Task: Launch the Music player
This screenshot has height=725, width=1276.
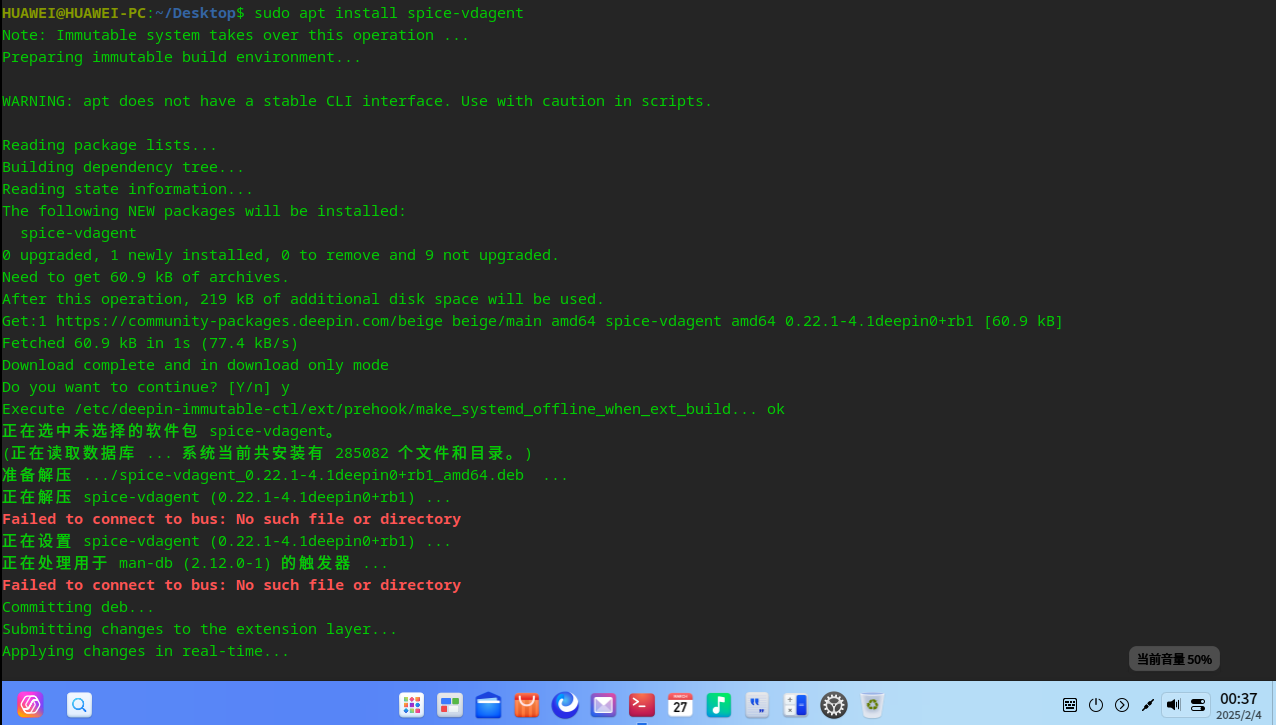Action: (719, 705)
